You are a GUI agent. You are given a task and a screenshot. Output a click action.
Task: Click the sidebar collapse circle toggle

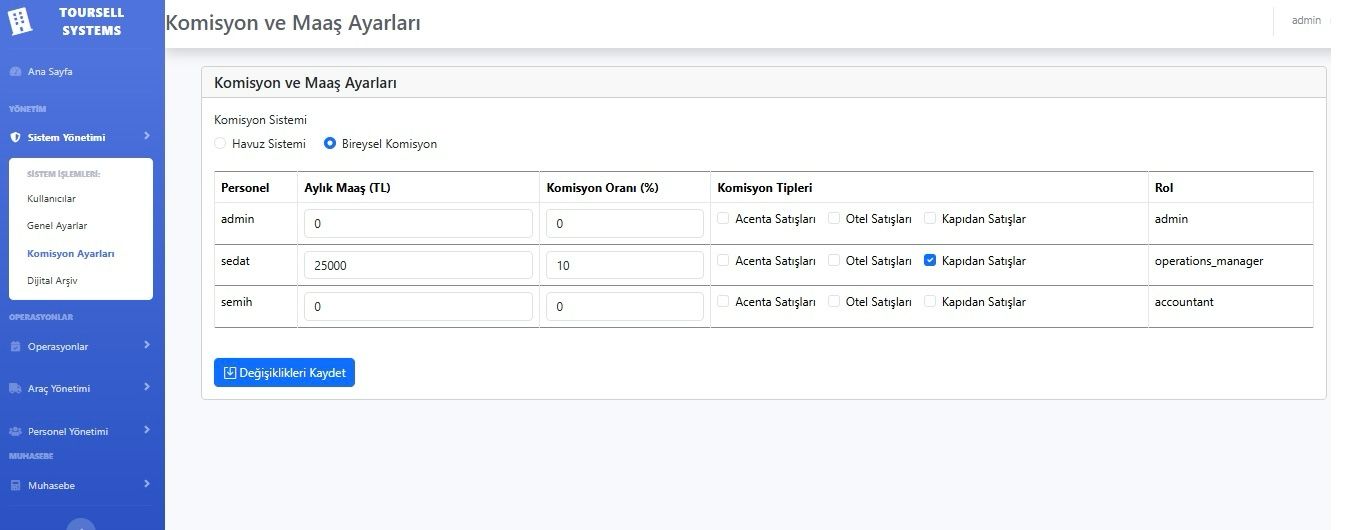(x=81, y=524)
